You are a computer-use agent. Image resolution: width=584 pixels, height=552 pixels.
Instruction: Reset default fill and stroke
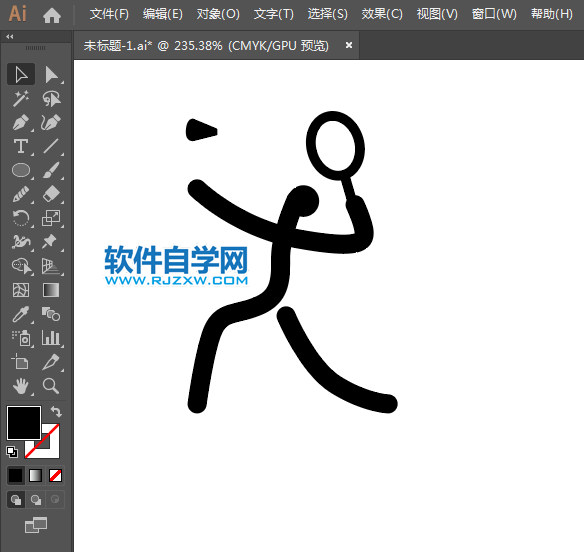pyautogui.click(x=12, y=452)
